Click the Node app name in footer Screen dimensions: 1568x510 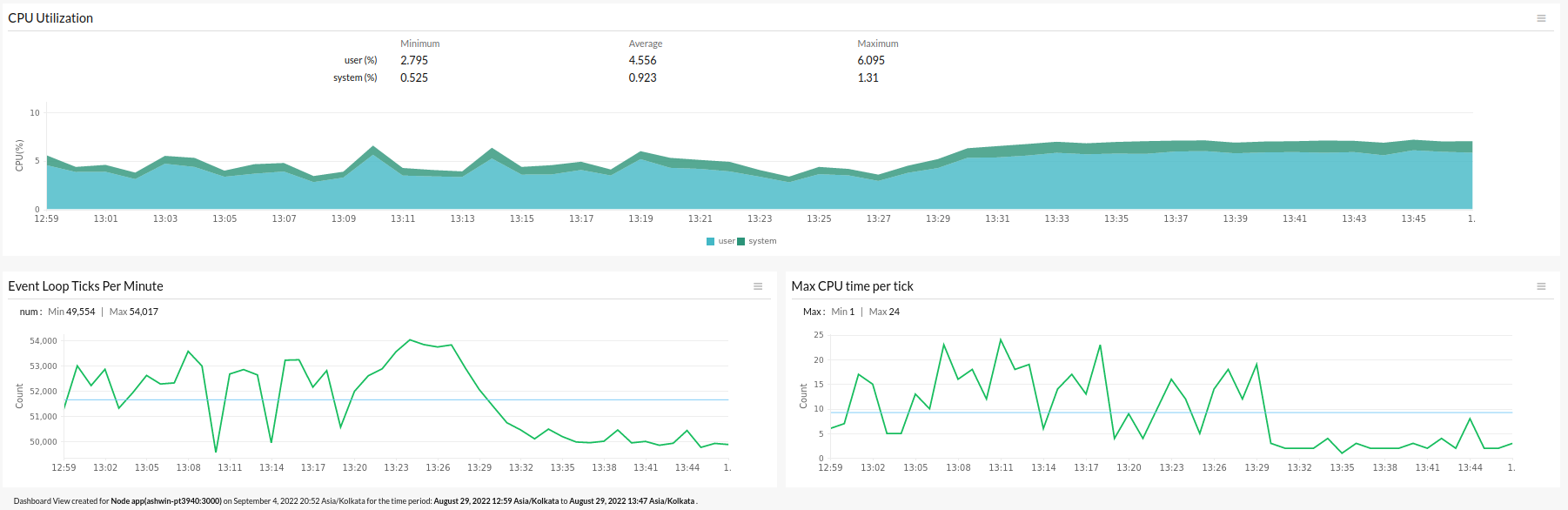click(165, 501)
